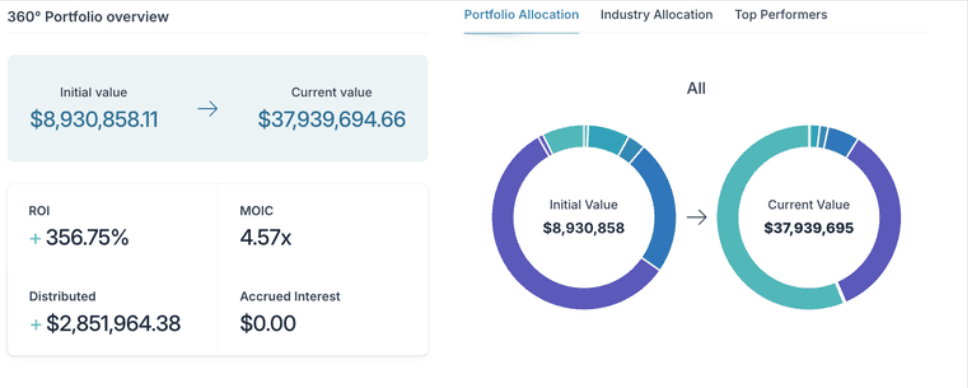
Task: Click the ROI label
Action: point(39,211)
